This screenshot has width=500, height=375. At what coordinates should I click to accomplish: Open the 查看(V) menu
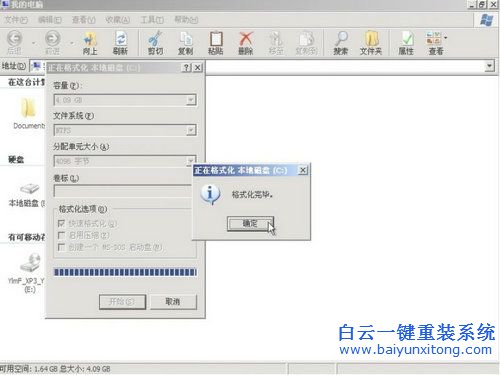point(84,20)
